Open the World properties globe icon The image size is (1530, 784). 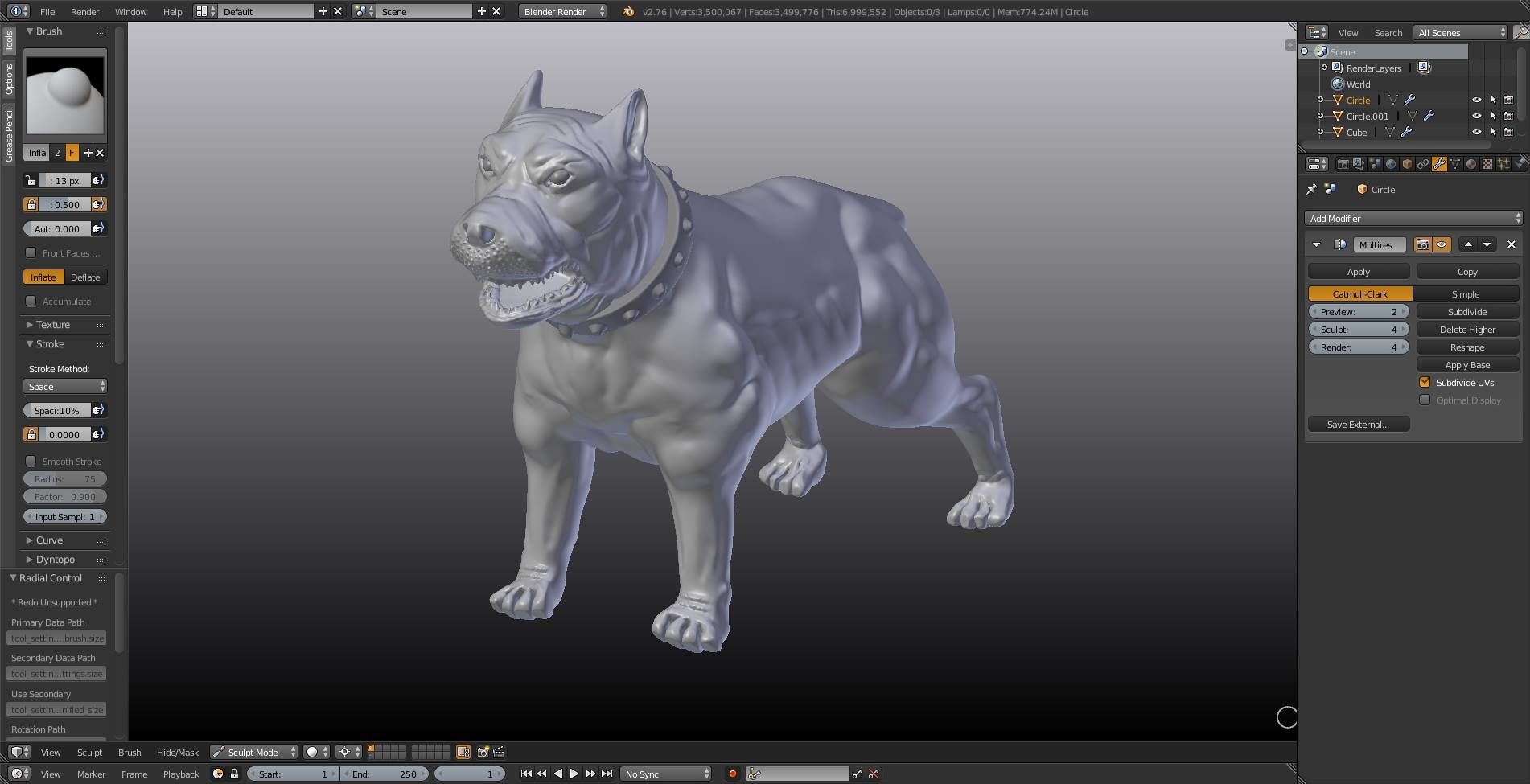(x=1389, y=163)
